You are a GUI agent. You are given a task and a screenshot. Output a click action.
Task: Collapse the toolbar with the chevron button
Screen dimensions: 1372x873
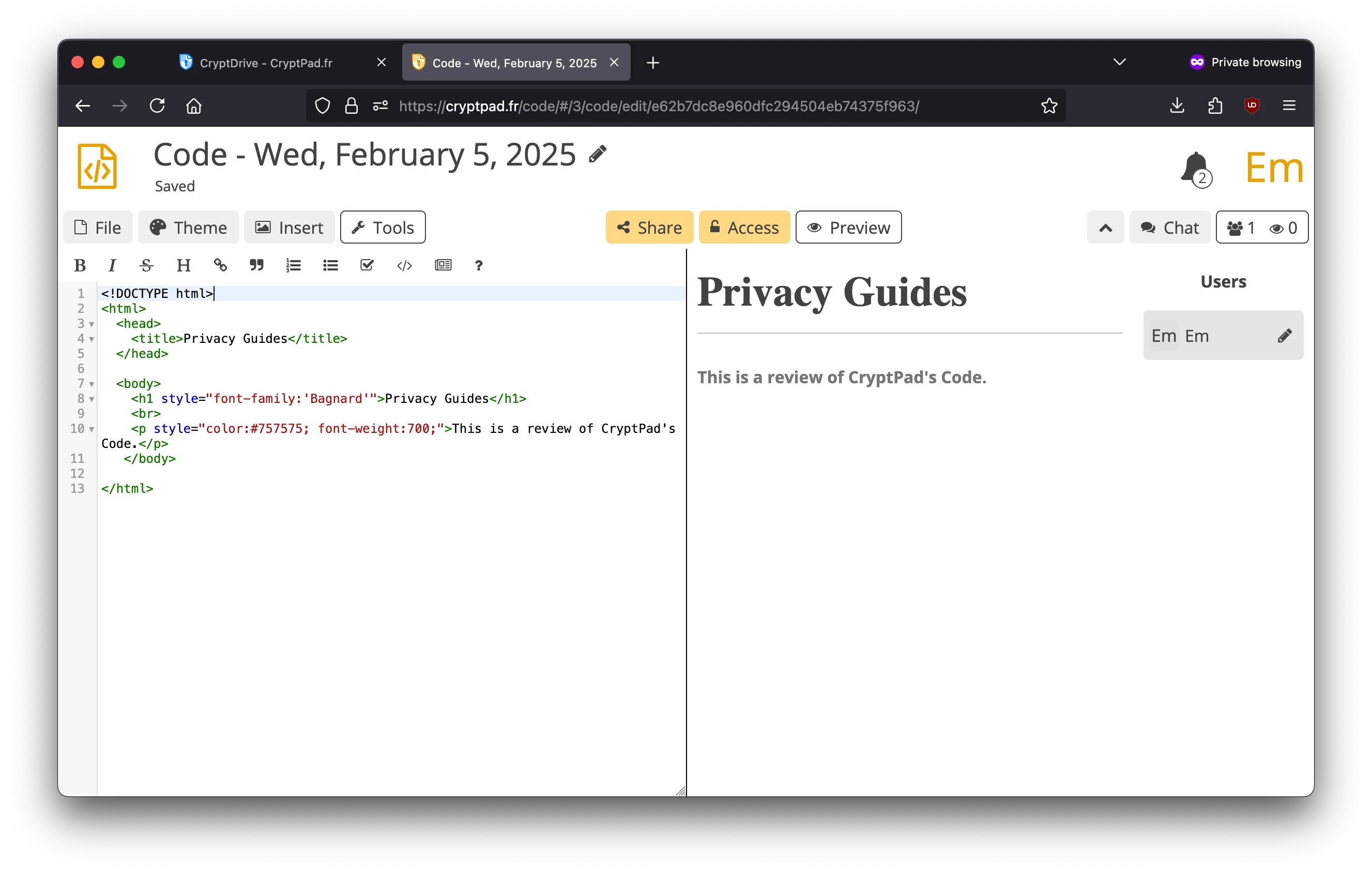tap(1105, 227)
